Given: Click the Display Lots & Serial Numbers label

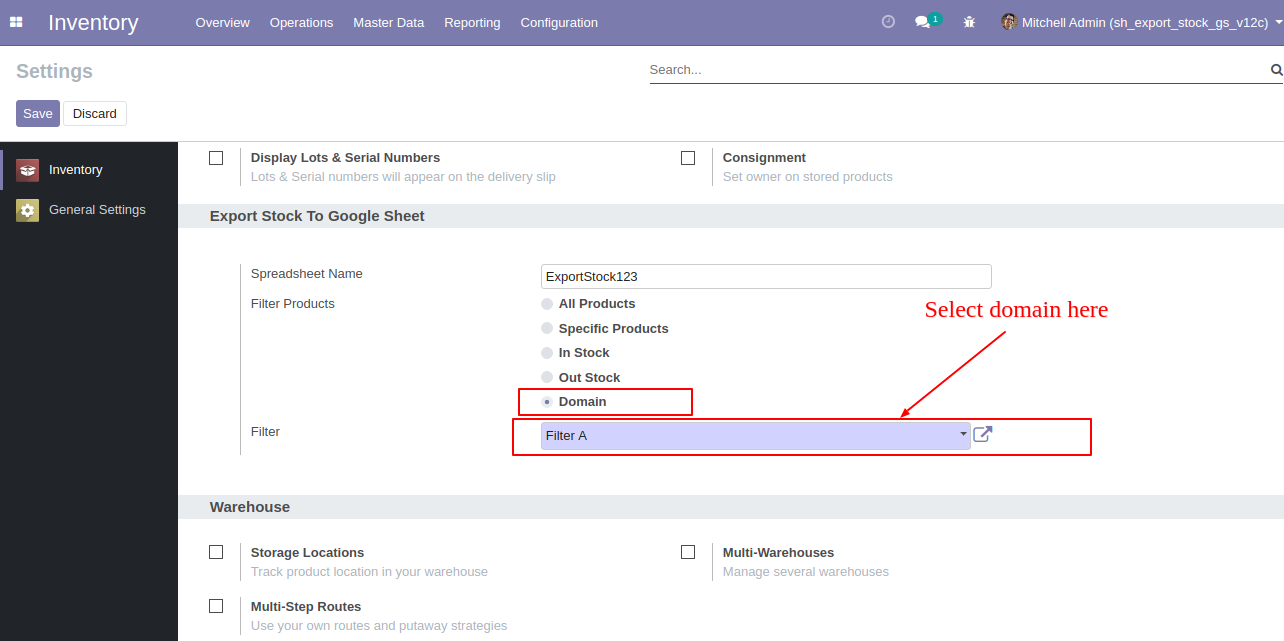Looking at the screenshot, I should point(345,158).
